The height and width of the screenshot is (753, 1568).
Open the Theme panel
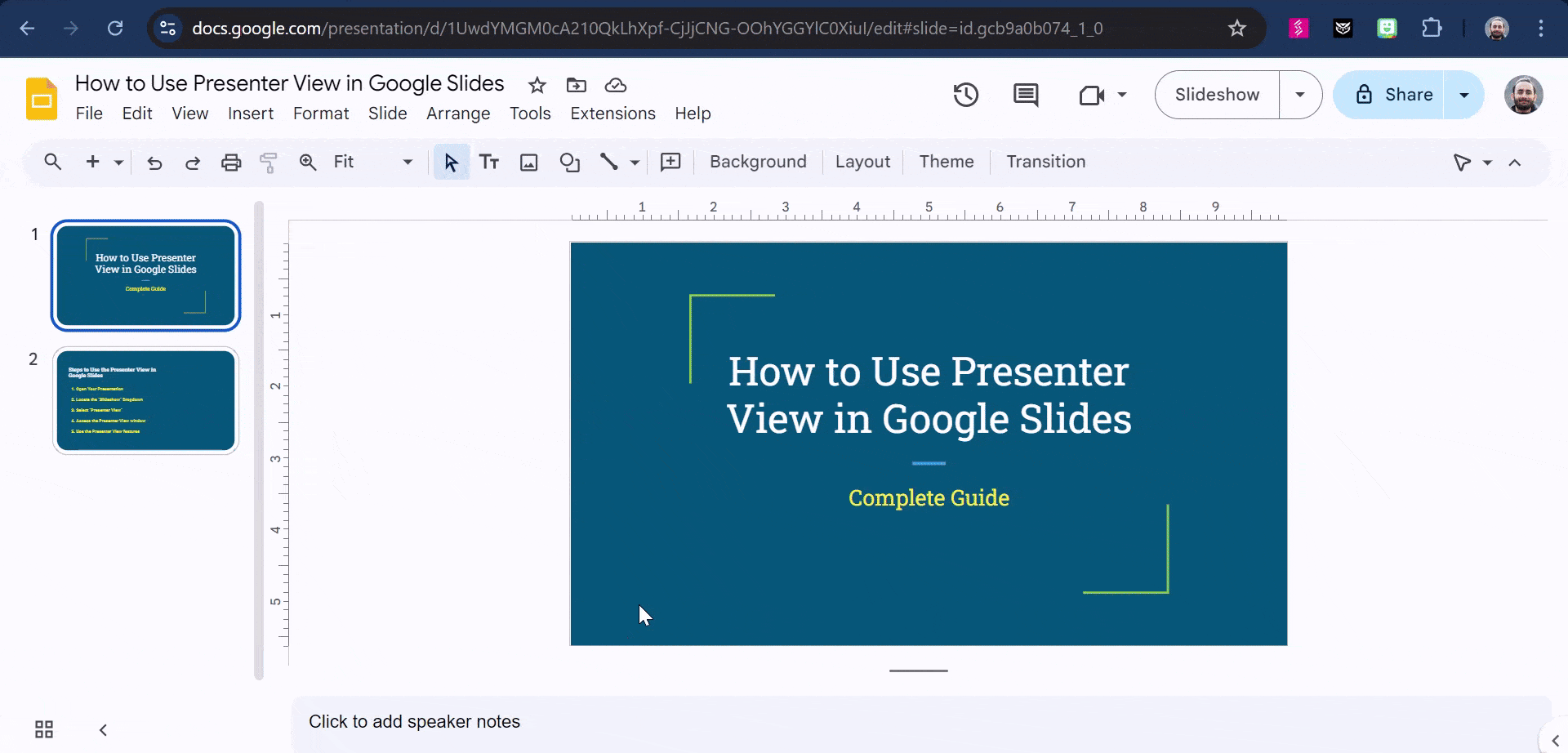coord(946,162)
